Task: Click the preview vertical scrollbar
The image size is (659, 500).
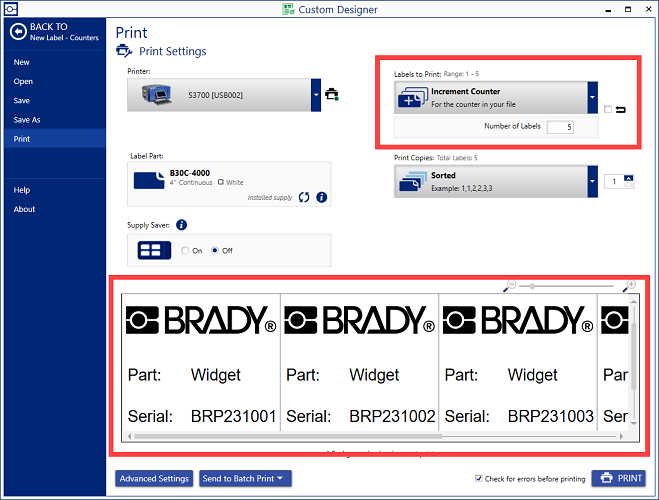Action: 634,355
